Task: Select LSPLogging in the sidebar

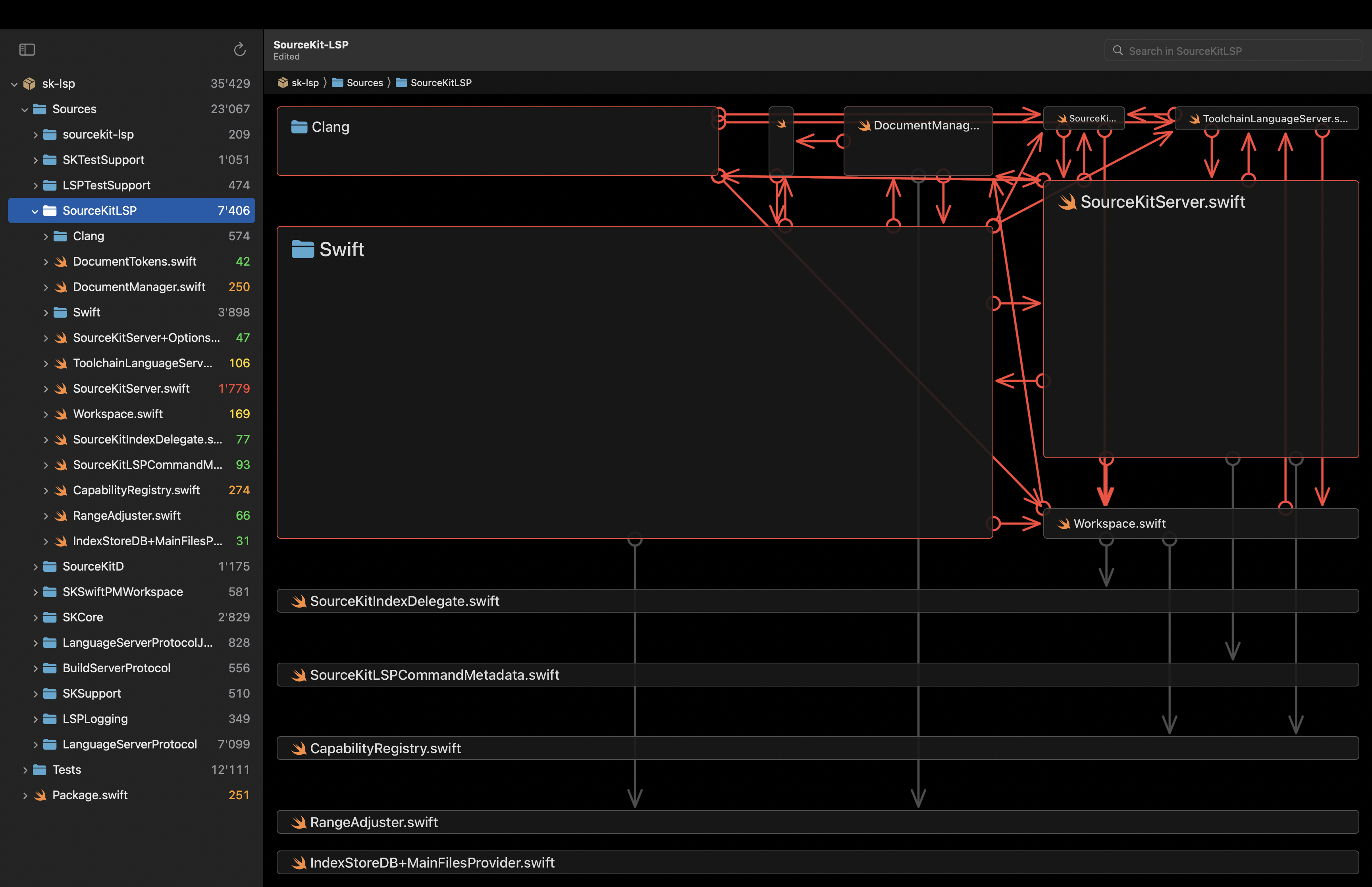Action: click(131, 719)
